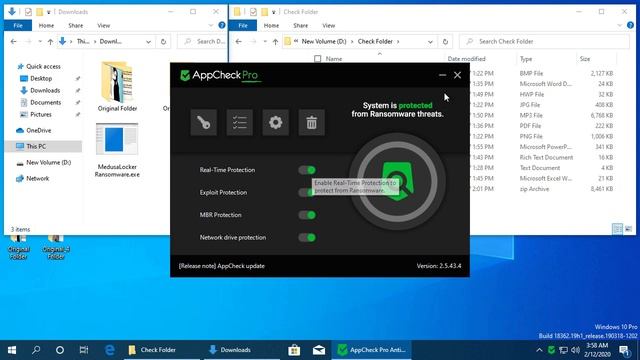
Task: Sort by Size column
Action: pyautogui.click(x=585, y=59)
